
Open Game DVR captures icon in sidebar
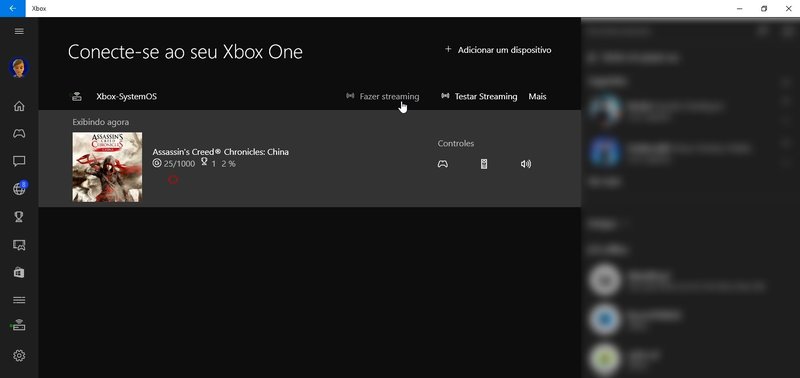pyautogui.click(x=19, y=245)
